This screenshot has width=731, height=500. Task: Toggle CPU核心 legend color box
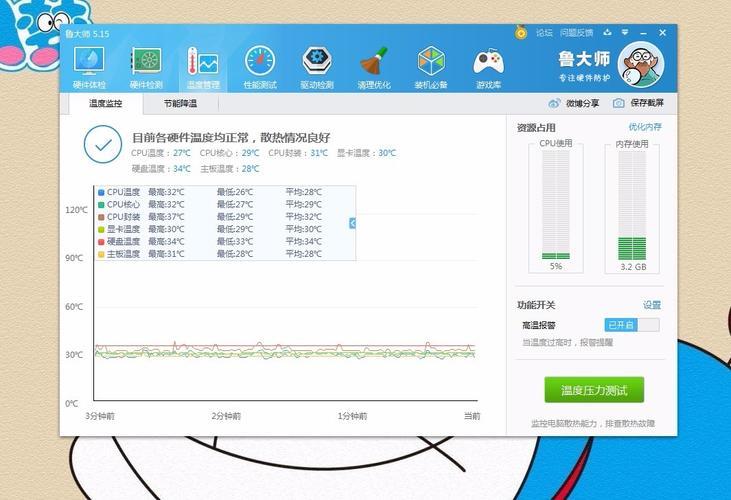point(101,205)
